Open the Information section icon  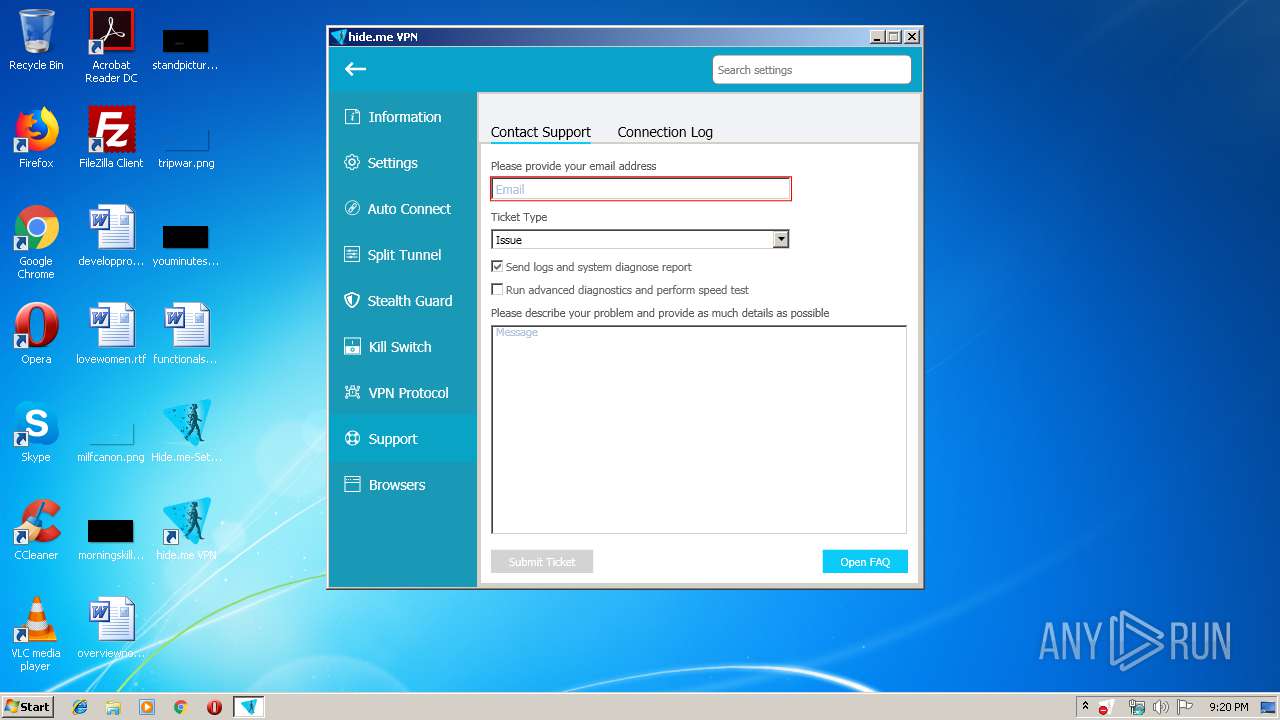(x=352, y=117)
